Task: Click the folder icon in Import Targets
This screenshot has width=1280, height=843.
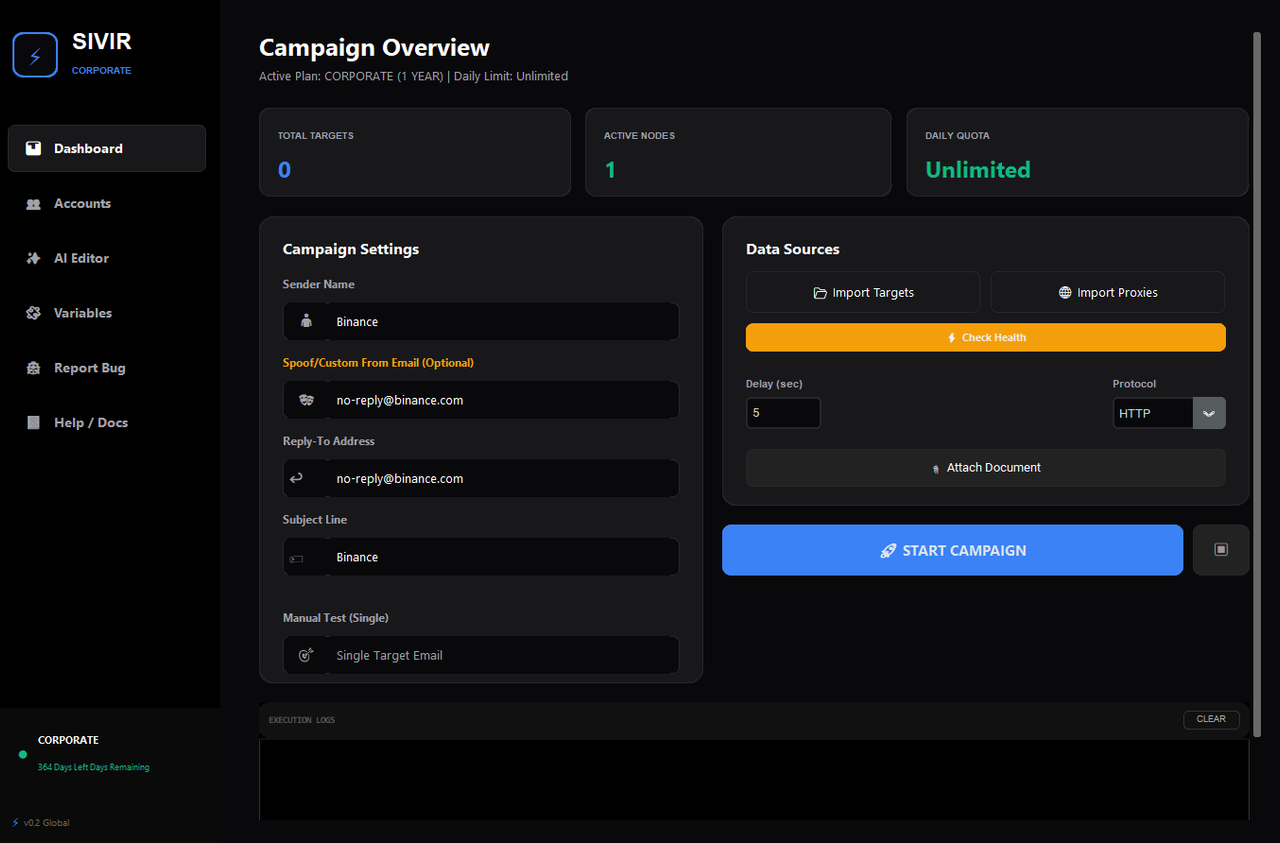Action: pos(820,293)
